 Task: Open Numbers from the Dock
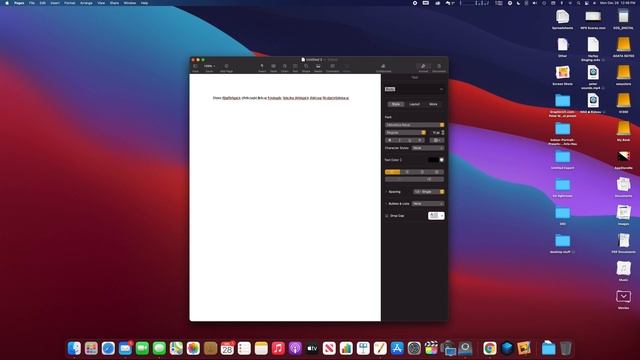pos(346,348)
